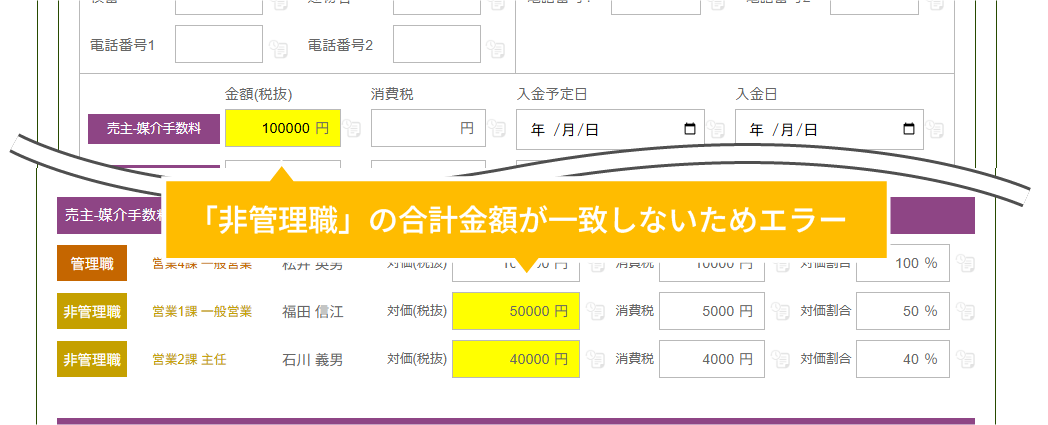Click the icon beside the 50 % 対価割合 field
This screenshot has width=1048, height=425.
965,311
